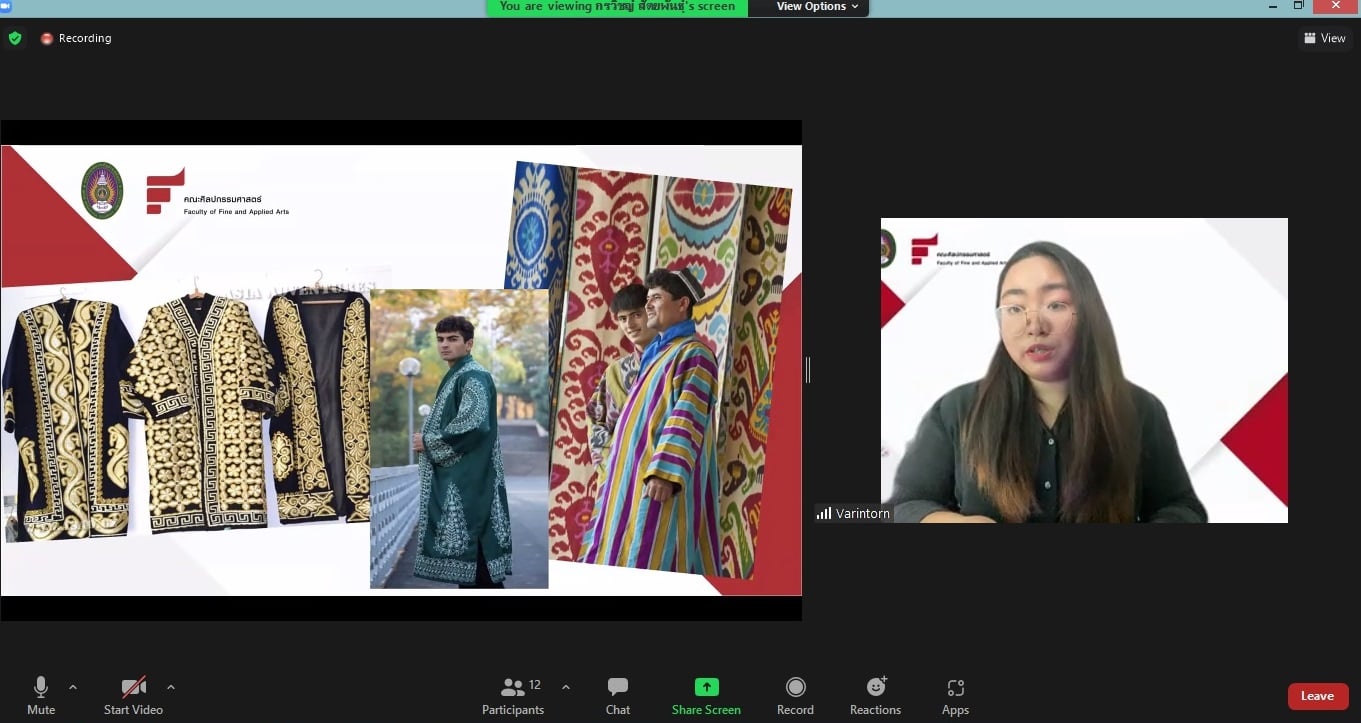Click the green Share Screen icon
The image size is (1361, 723).
706,687
